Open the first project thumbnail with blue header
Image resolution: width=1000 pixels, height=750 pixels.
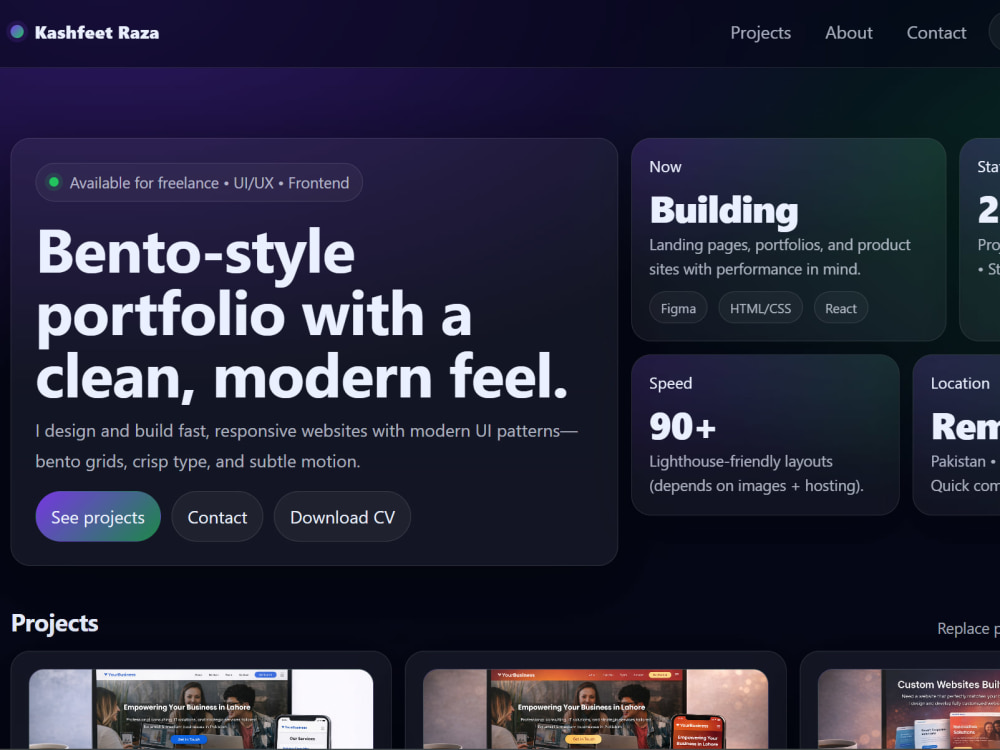tap(201, 708)
